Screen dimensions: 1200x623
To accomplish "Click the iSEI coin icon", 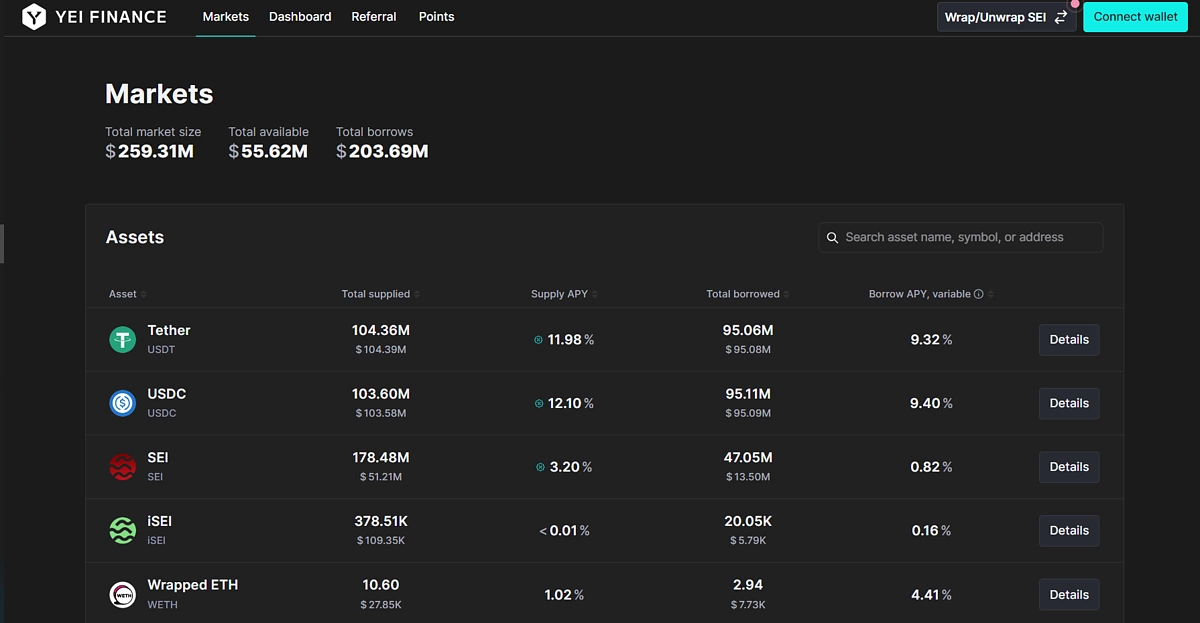I will (x=122, y=531).
